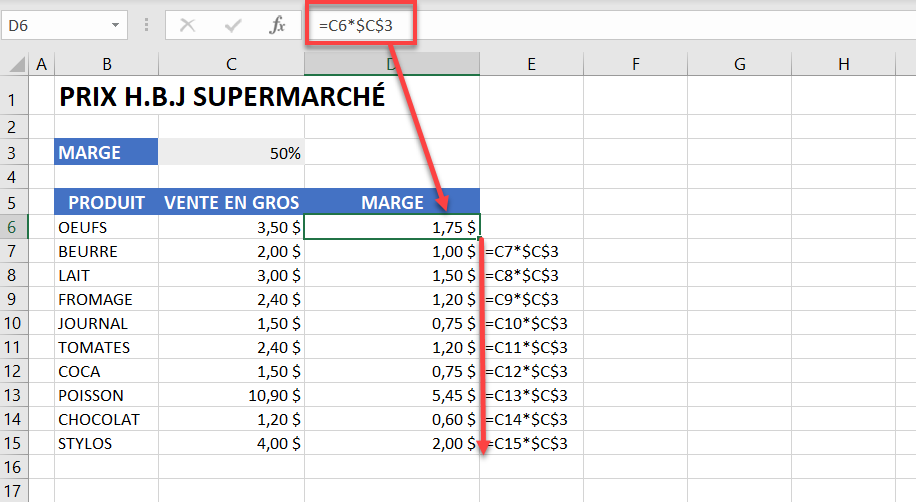Select the cell with 10,90 $
The height and width of the screenshot is (502, 916).
coord(231,395)
